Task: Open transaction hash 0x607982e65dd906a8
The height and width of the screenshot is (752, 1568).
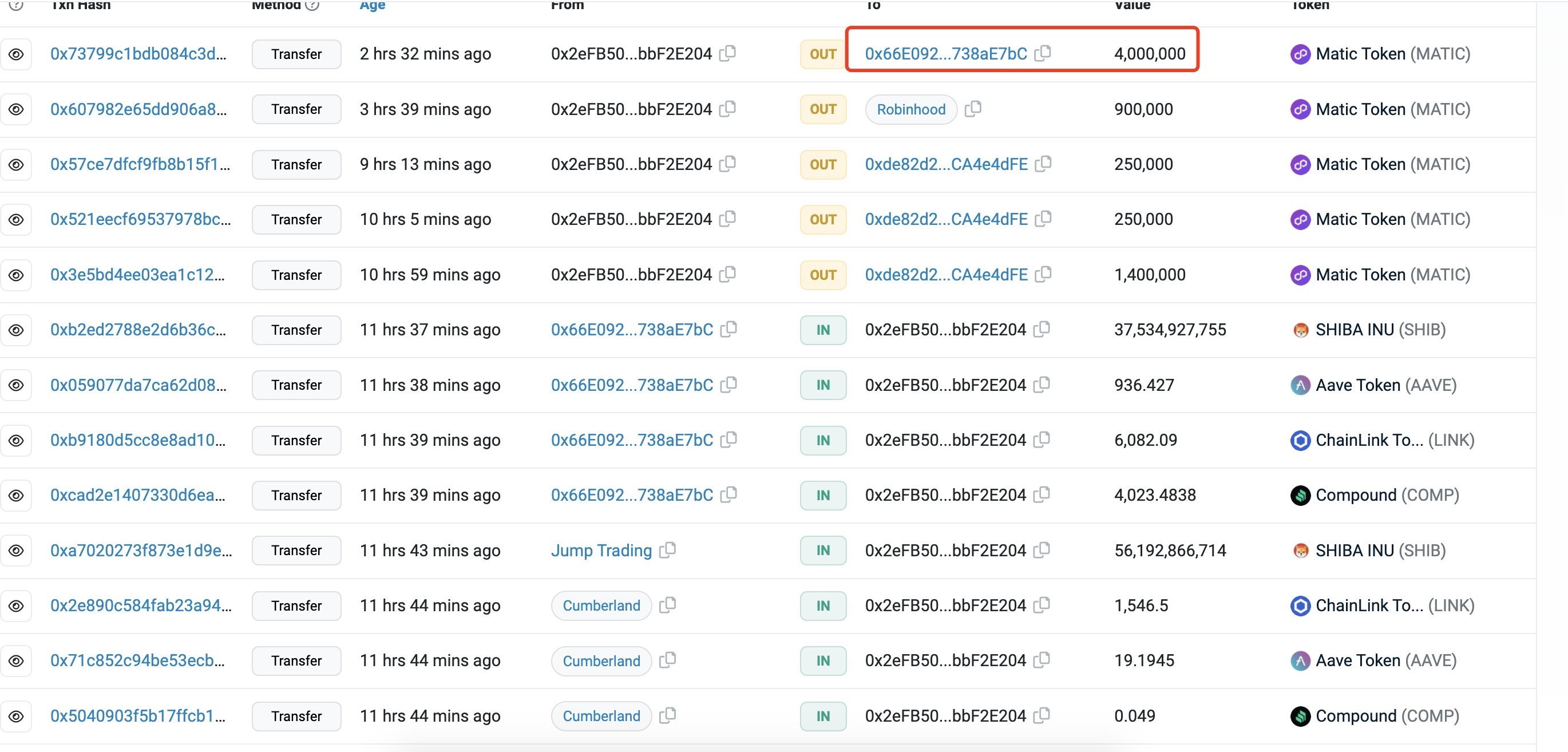Action: click(138, 109)
